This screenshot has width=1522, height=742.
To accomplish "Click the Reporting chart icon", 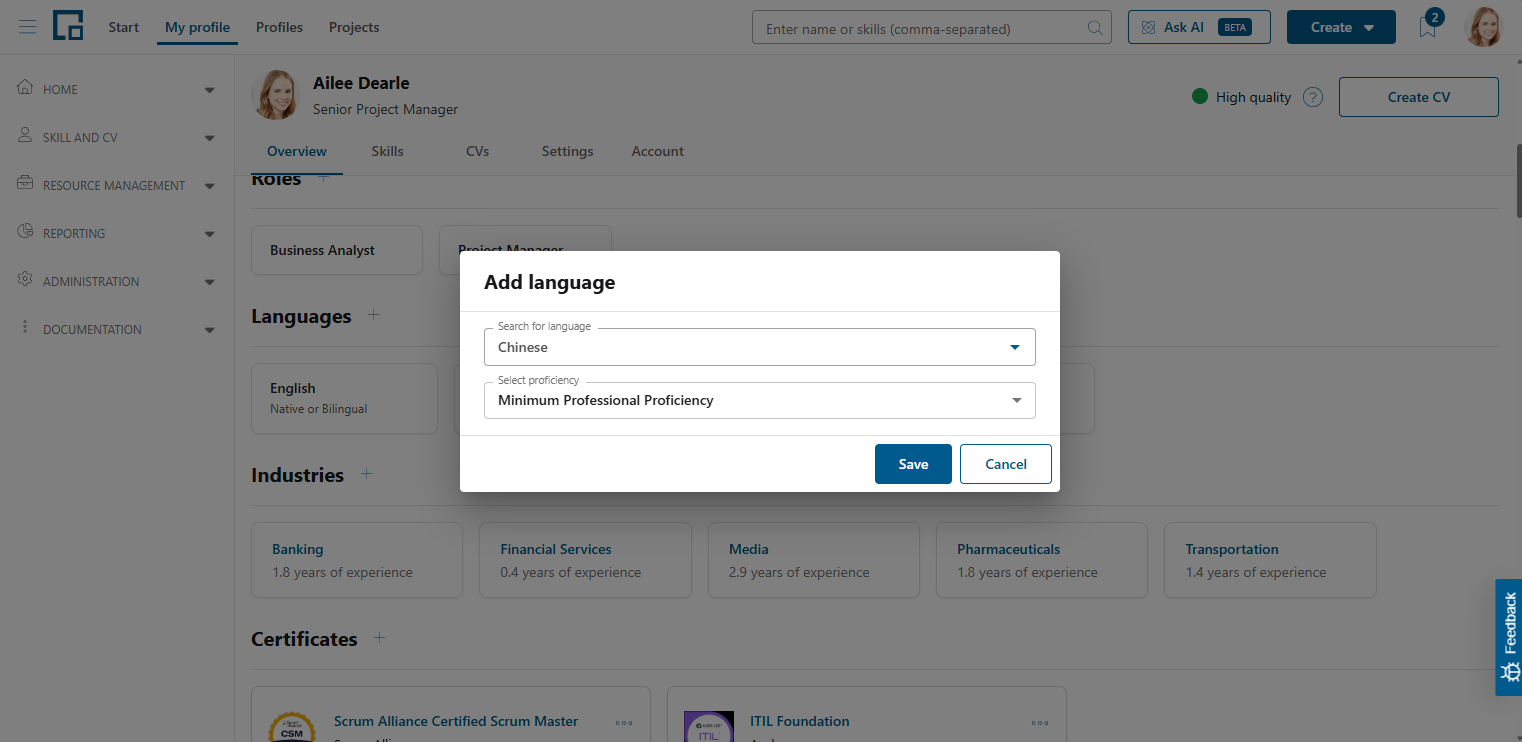I will pos(26,232).
